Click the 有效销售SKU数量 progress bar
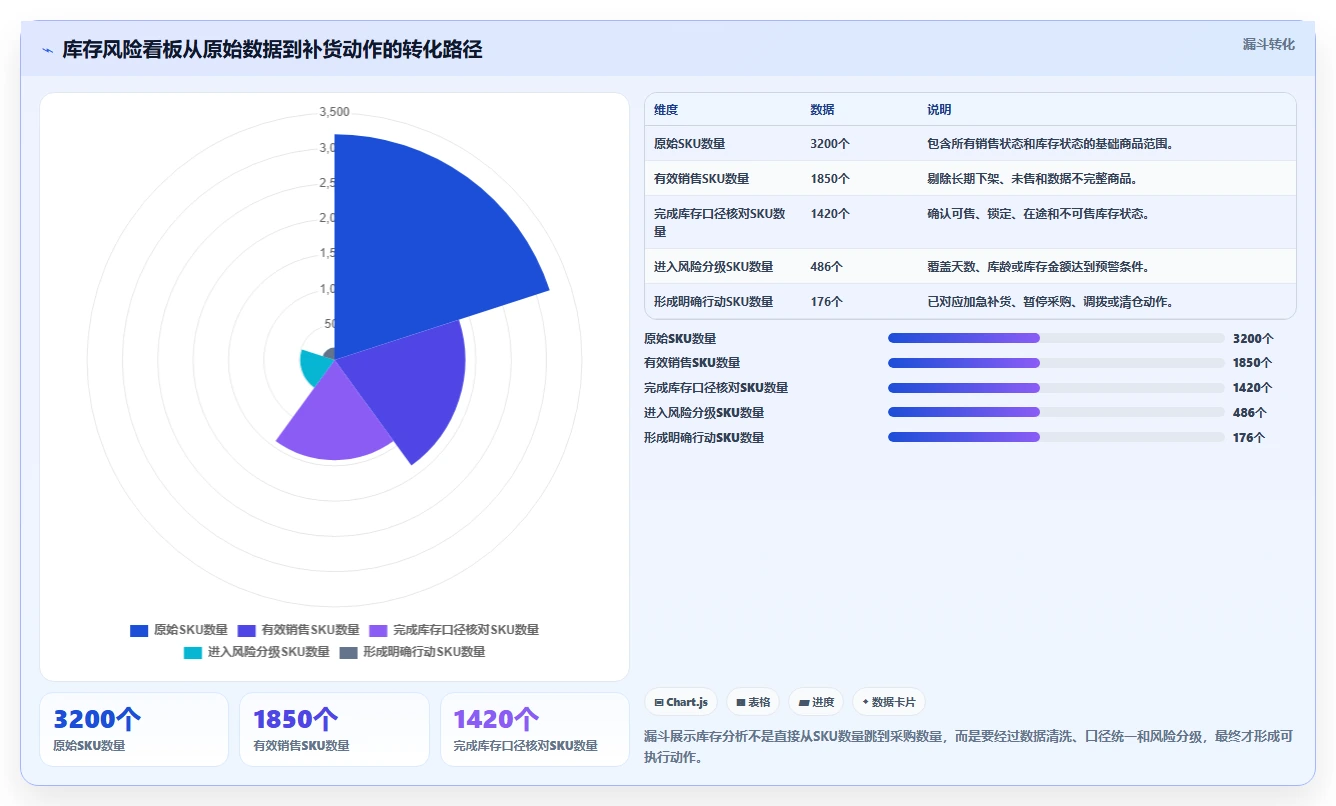This screenshot has height=806, width=1336. point(1056,363)
